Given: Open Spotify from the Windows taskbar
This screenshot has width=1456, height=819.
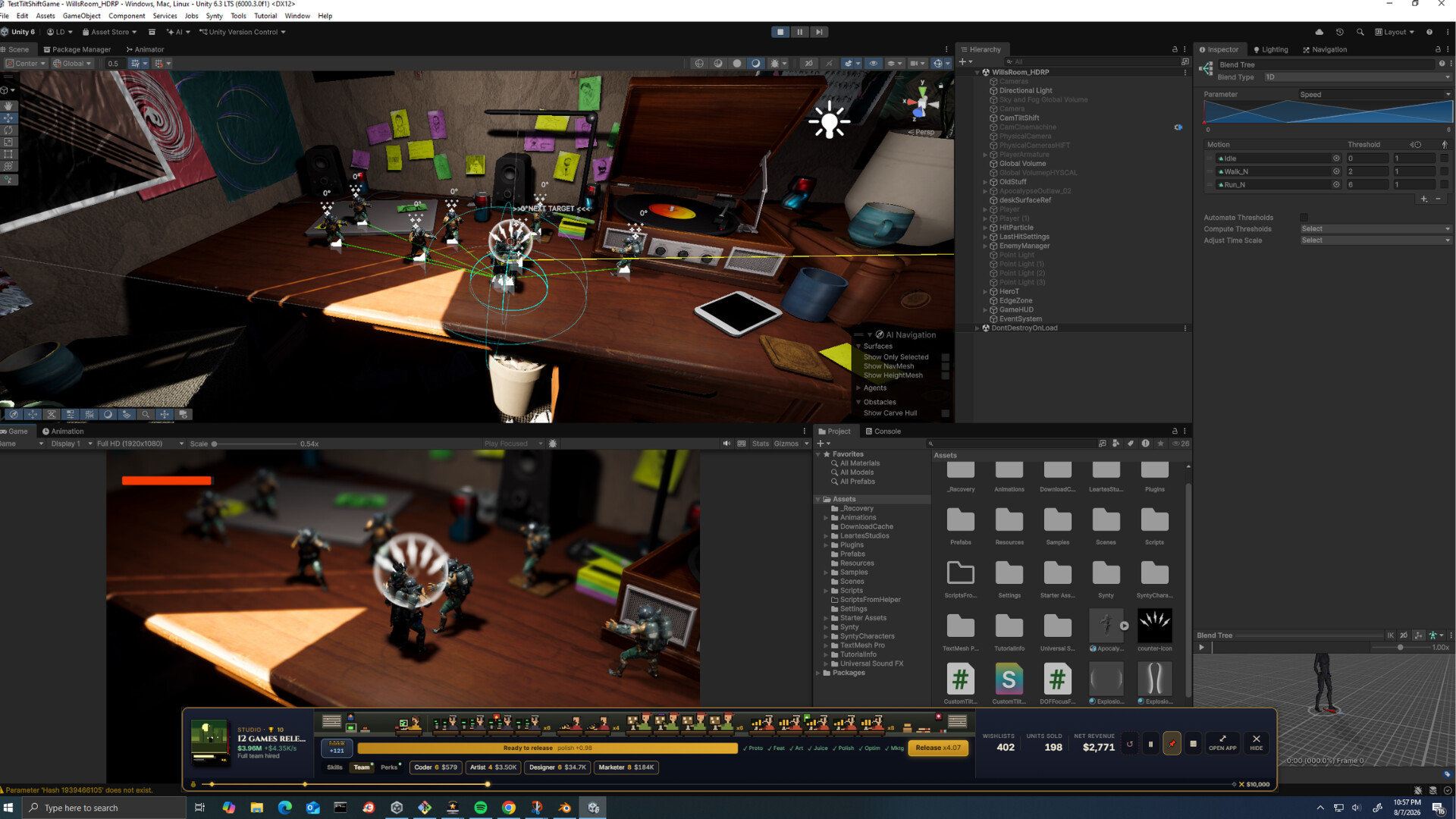Looking at the screenshot, I should tap(481, 808).
